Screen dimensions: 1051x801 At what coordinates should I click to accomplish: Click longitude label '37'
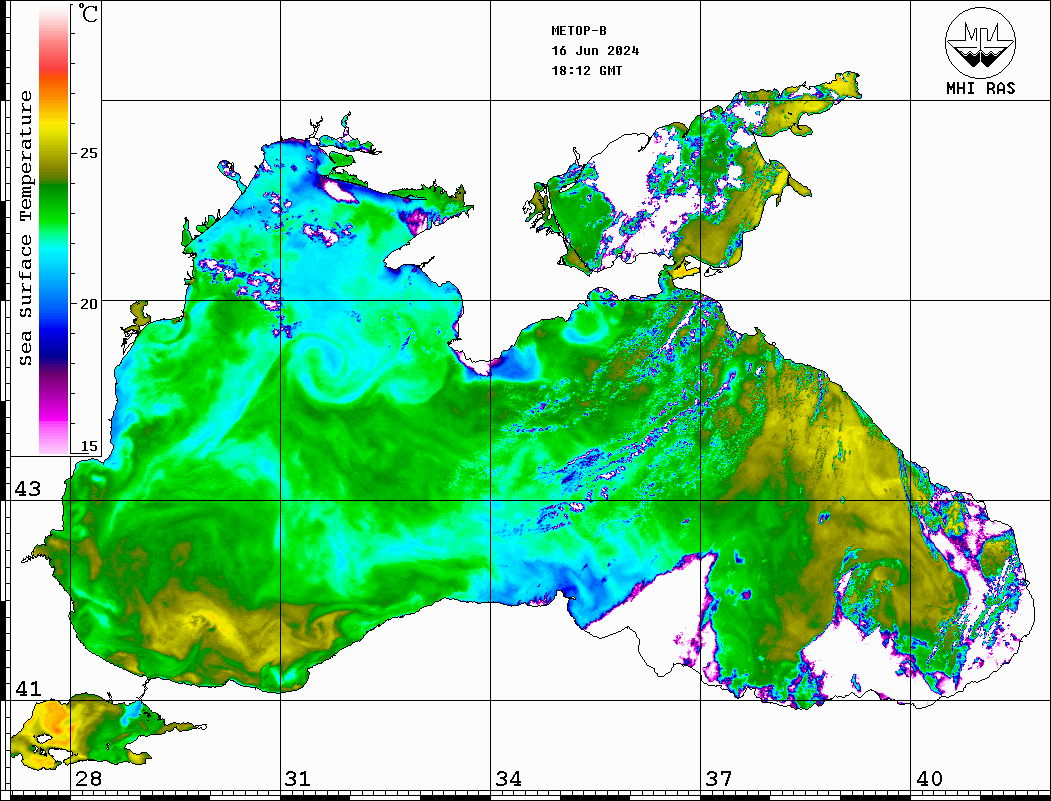pyautogui.click(x=719, y=779)
